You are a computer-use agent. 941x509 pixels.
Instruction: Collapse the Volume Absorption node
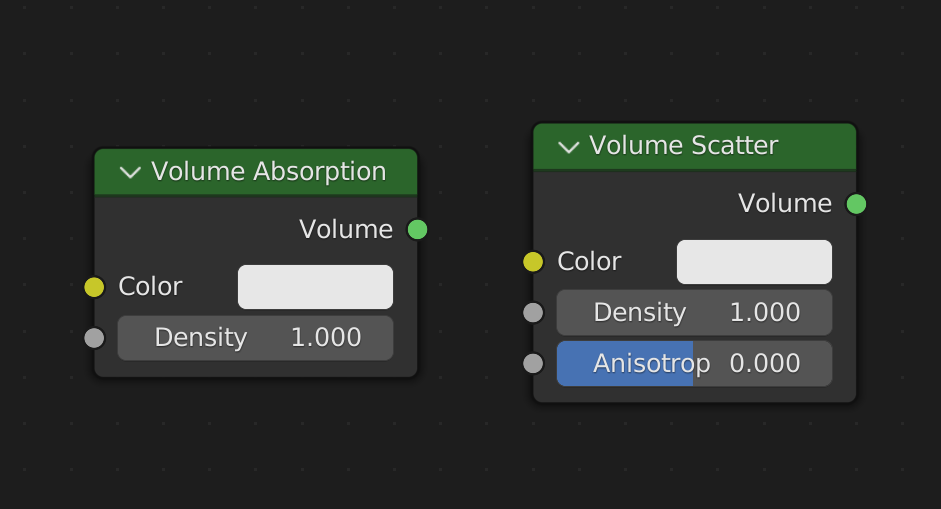(x=130, y=172)
